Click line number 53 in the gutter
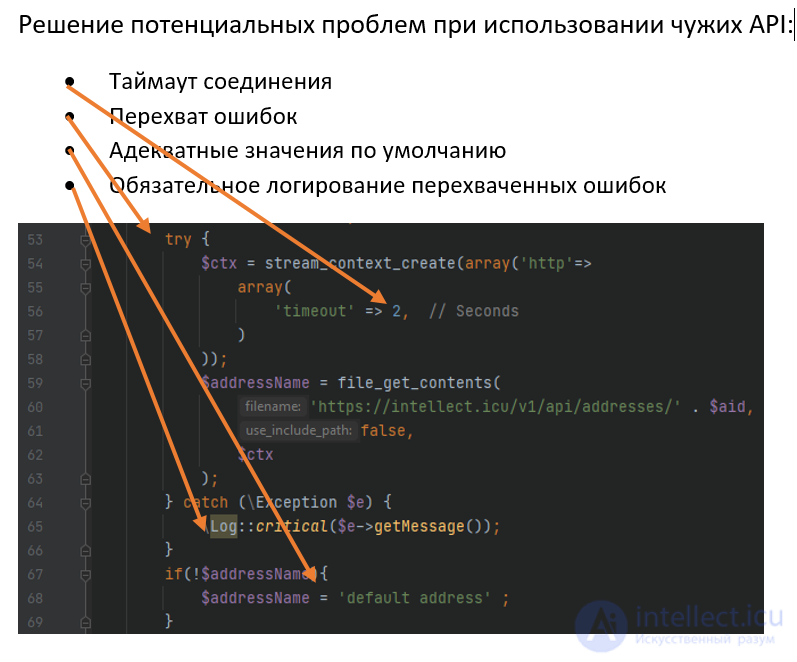 35,239
